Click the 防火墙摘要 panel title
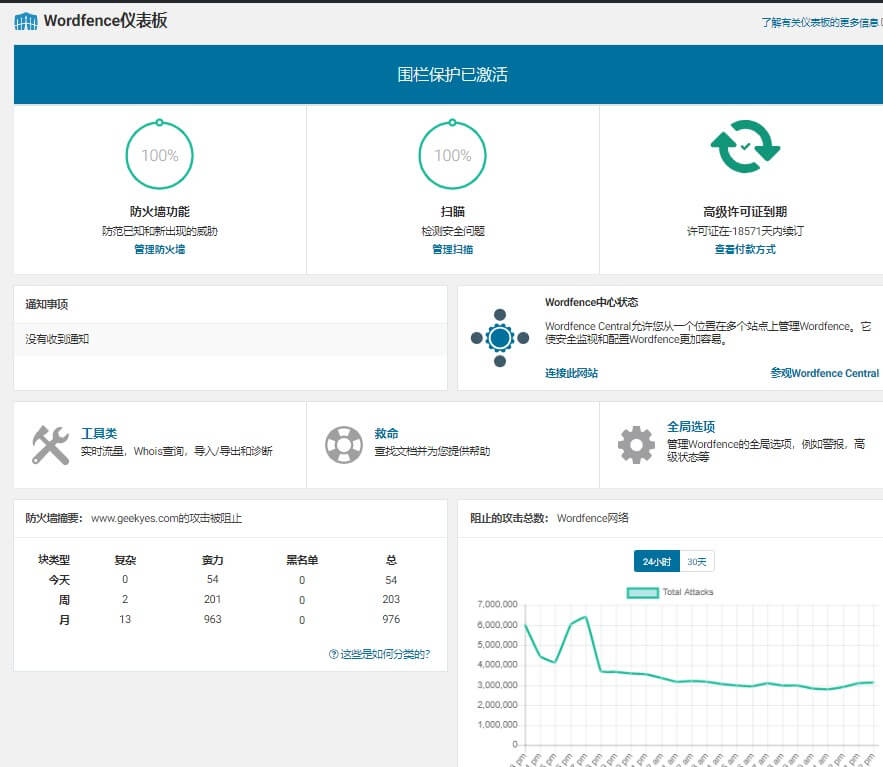Image resolution: width=883 pixels, height=767 pixels. 54,518
